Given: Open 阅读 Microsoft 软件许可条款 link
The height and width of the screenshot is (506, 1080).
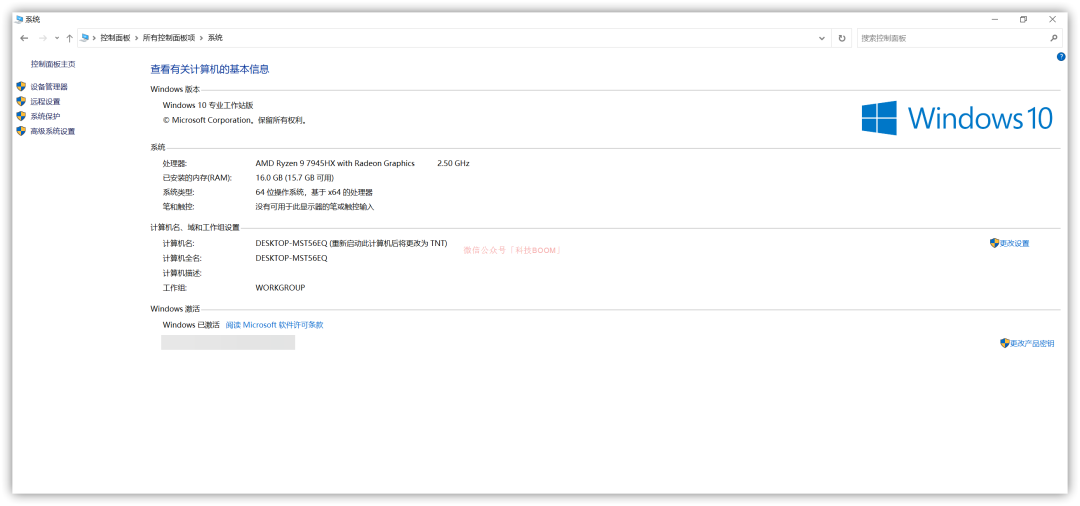Looking at the screenshot, I should click(274, 325).
